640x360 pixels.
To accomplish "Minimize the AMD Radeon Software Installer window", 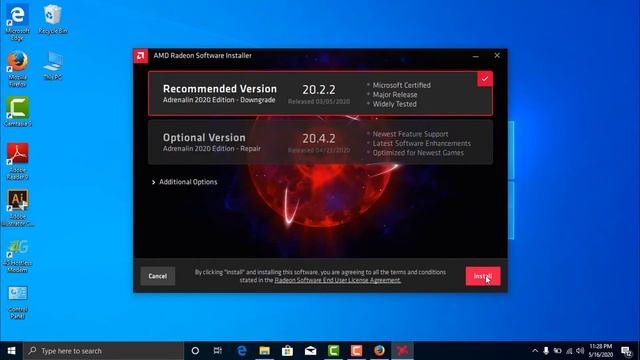I will (476, 56).
